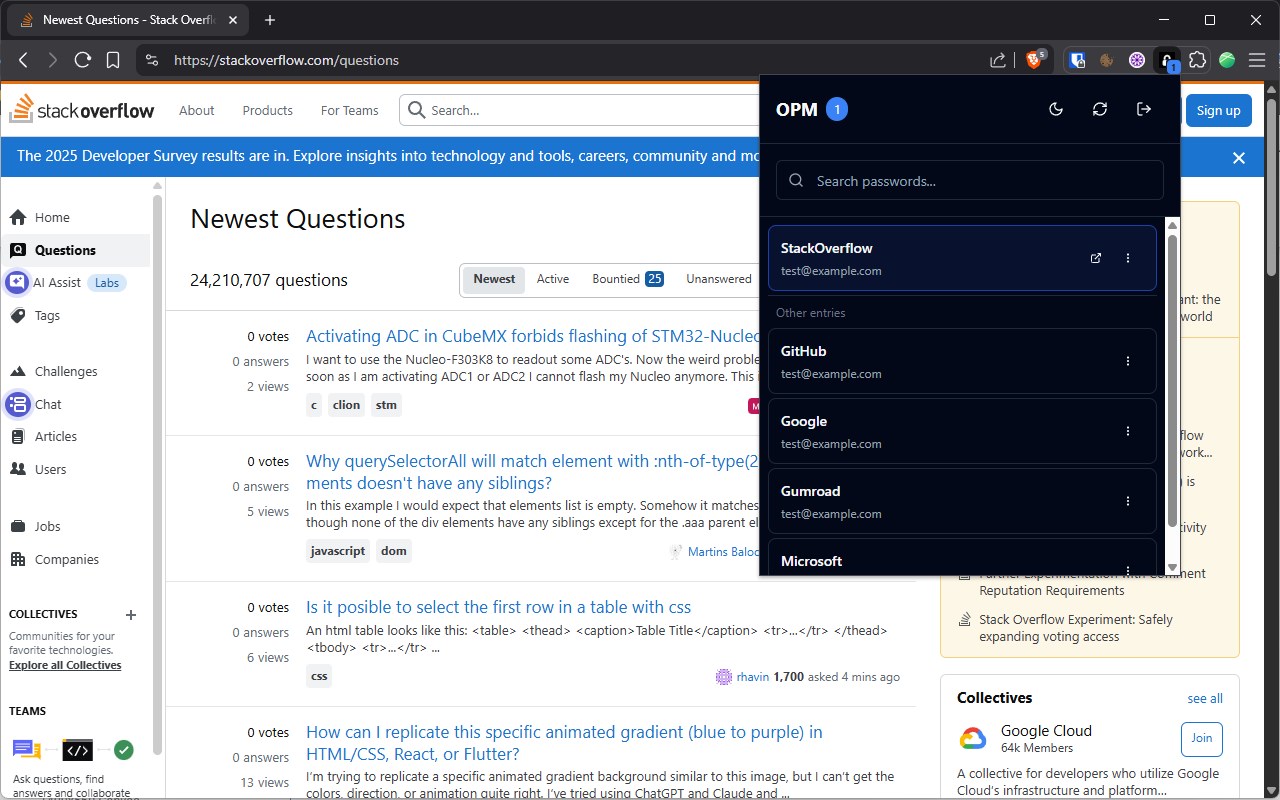Select the Active filter tab

coord(553,279)
